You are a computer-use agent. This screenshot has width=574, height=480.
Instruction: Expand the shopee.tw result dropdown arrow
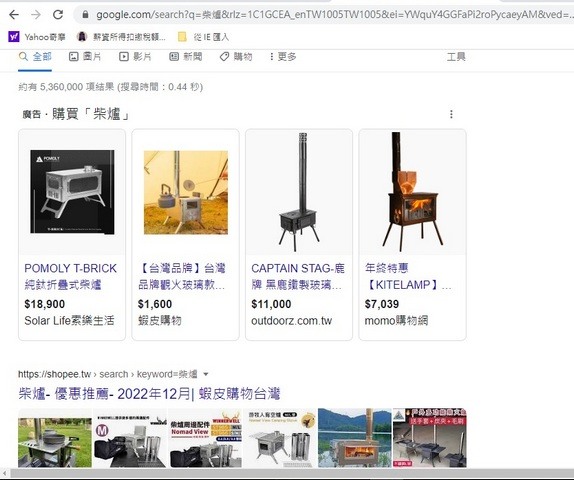pyautogui.click(x=206, y=374)
